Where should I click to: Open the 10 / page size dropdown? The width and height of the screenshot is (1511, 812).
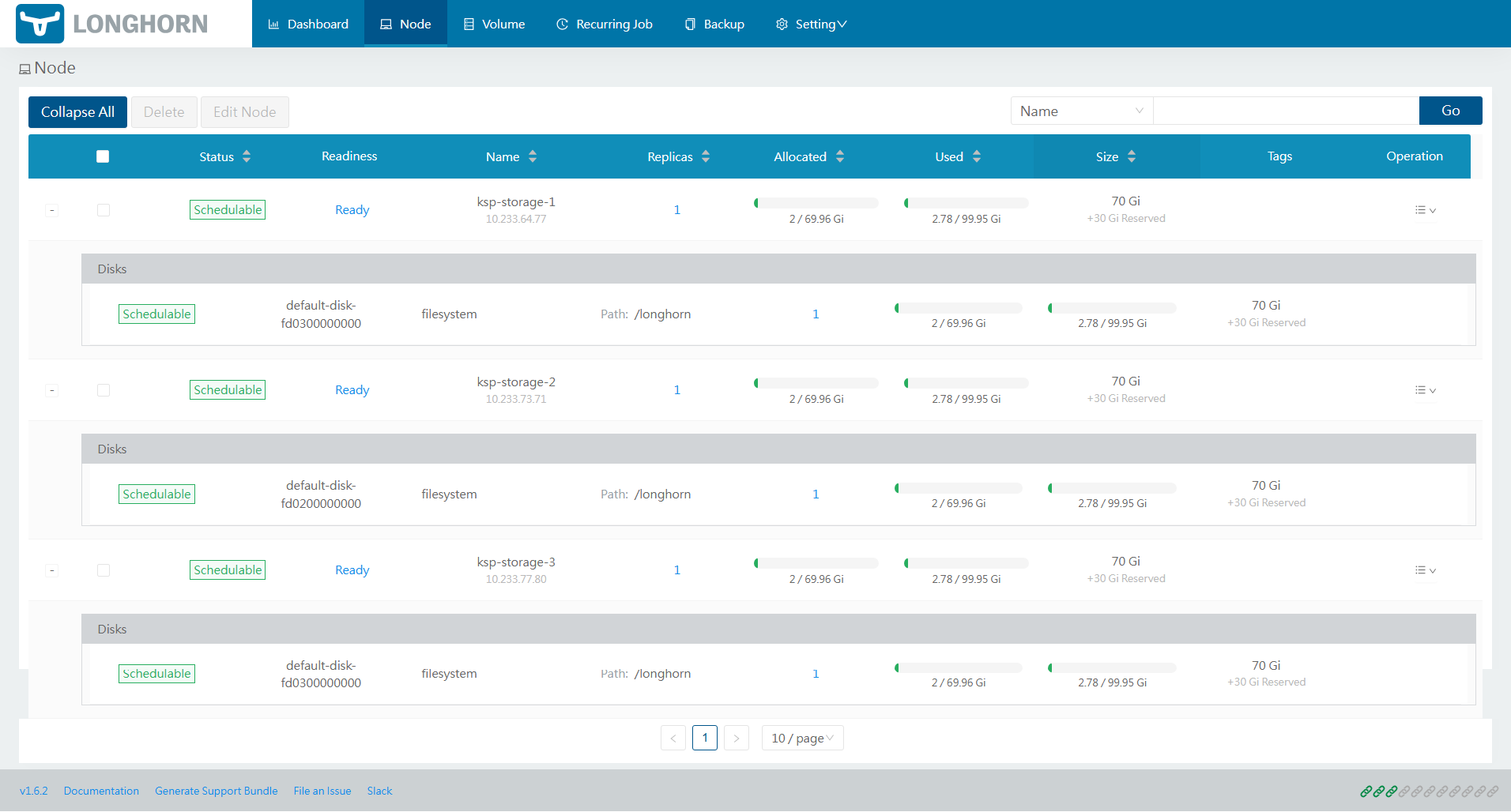[x=802, y=738]
